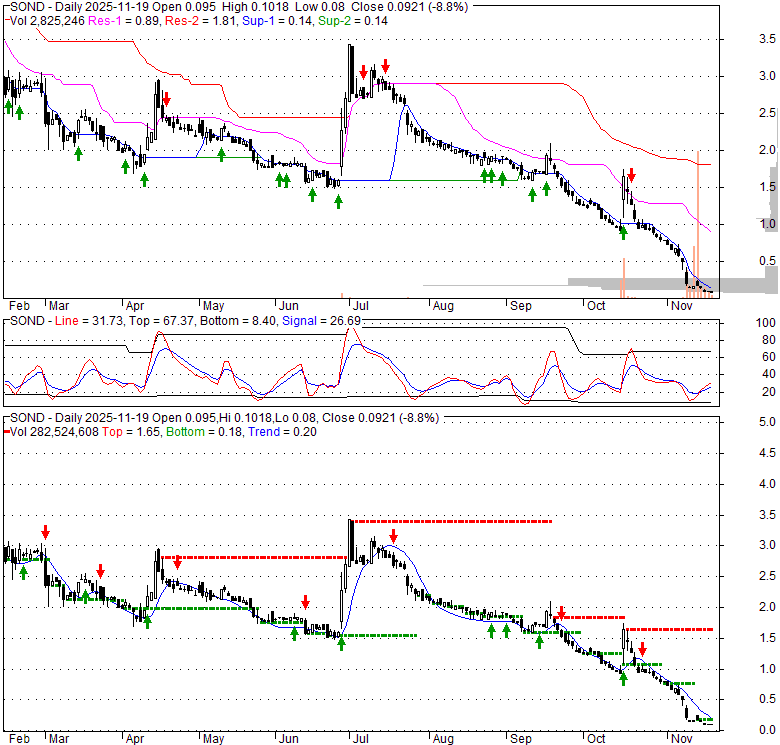Click the 'Bottom = 8.40' oscillator label
Screen dimensions: 780x745
coord(238,321)
